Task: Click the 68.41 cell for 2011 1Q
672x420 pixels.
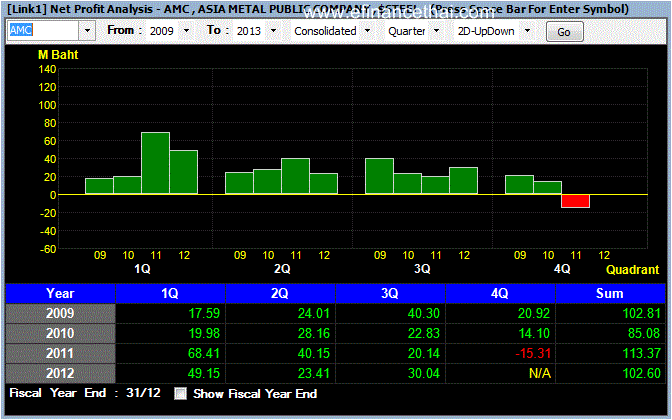Action: pos(170,354)
